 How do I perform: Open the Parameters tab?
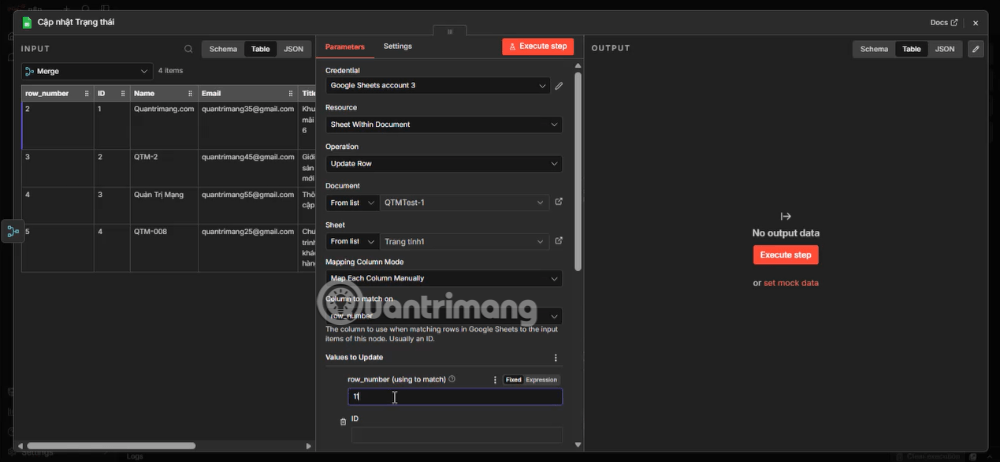click(x=344, y=47)
